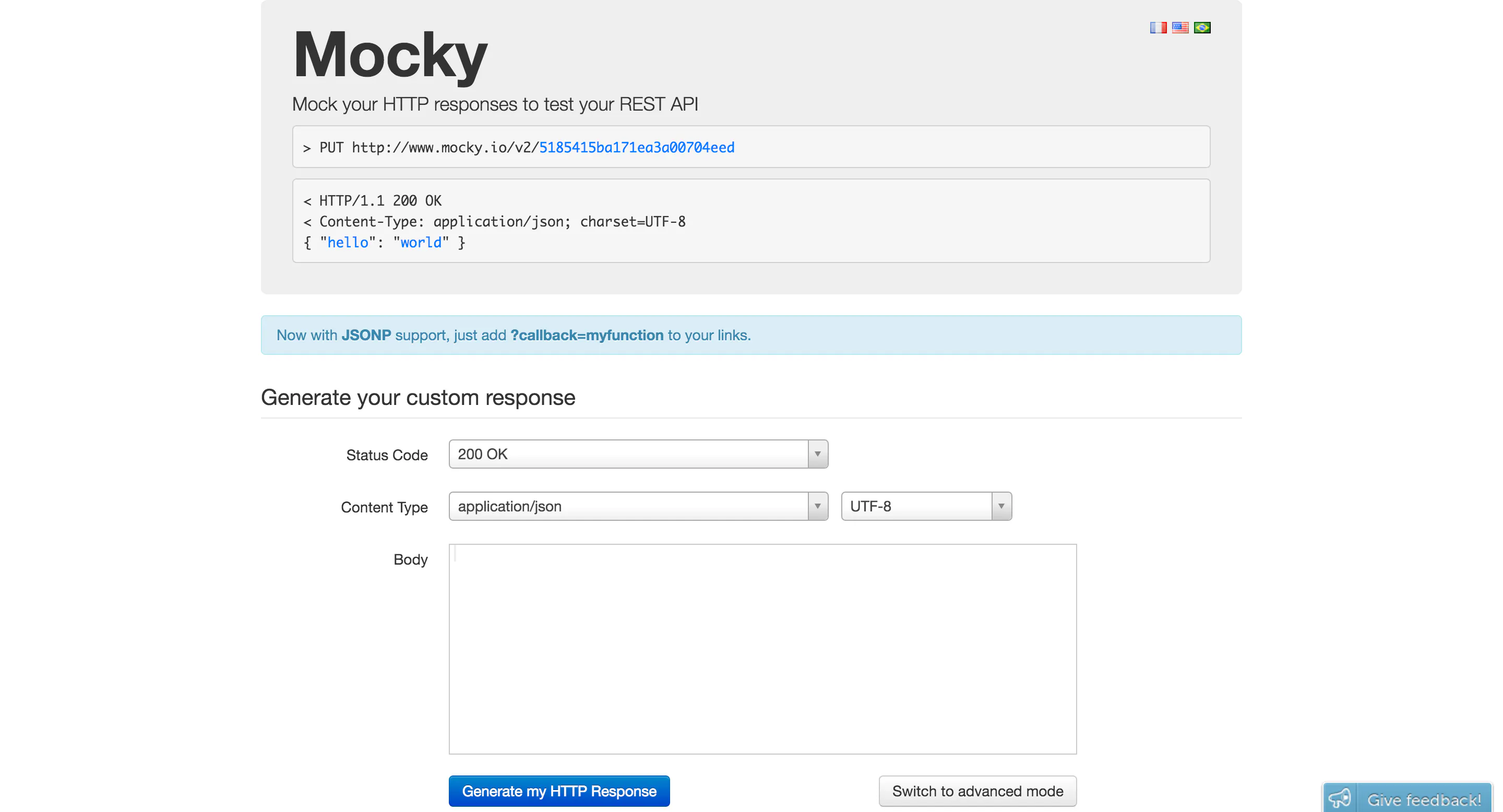This screenshot has height=812, width=1503.
Task: Click the Mock your HTTP responses tagline
Action: pyautogui.click(x=495, y=104)
